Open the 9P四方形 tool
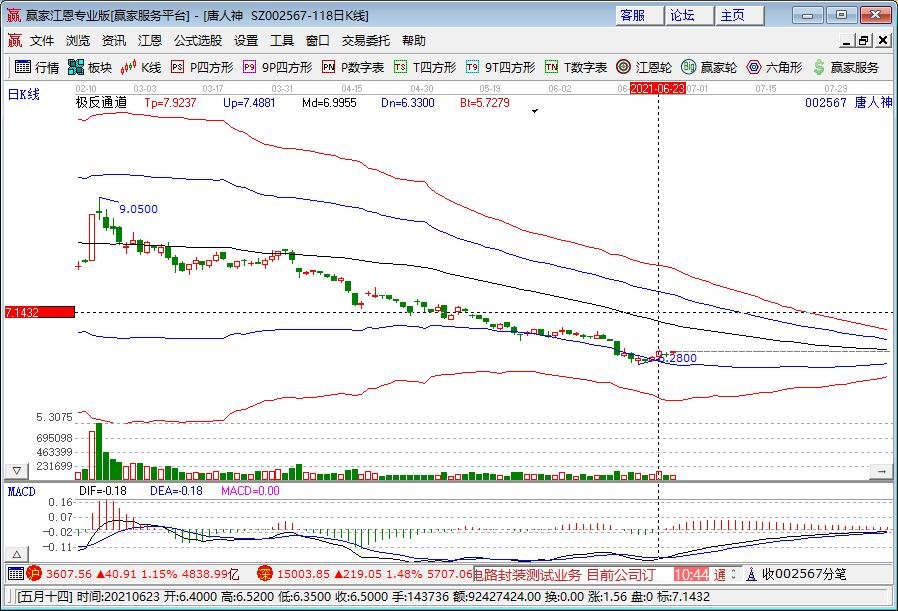 (x=277, y=68)
